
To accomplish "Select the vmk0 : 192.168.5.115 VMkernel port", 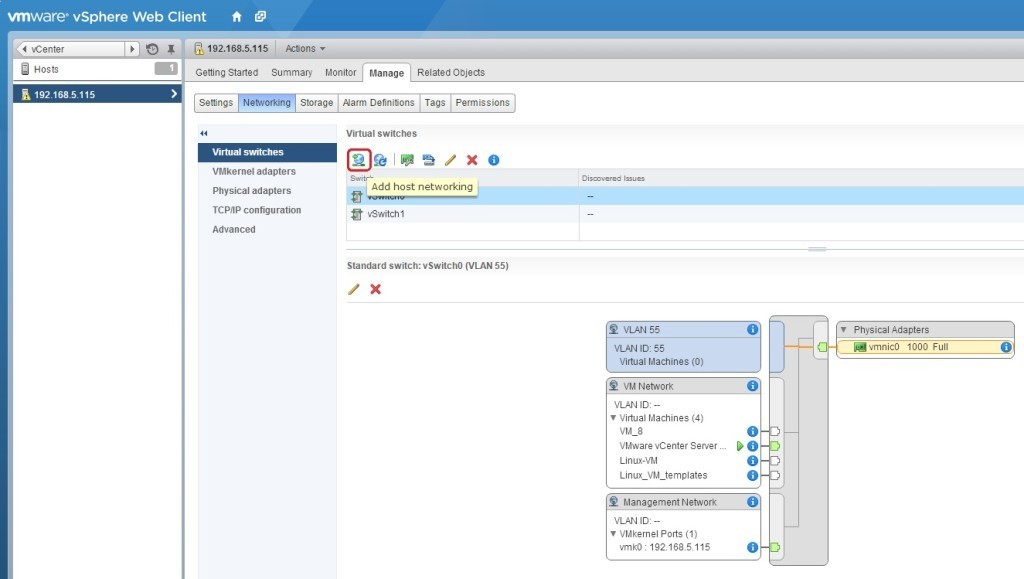I will pyautogui.click(x=664, y=548).
